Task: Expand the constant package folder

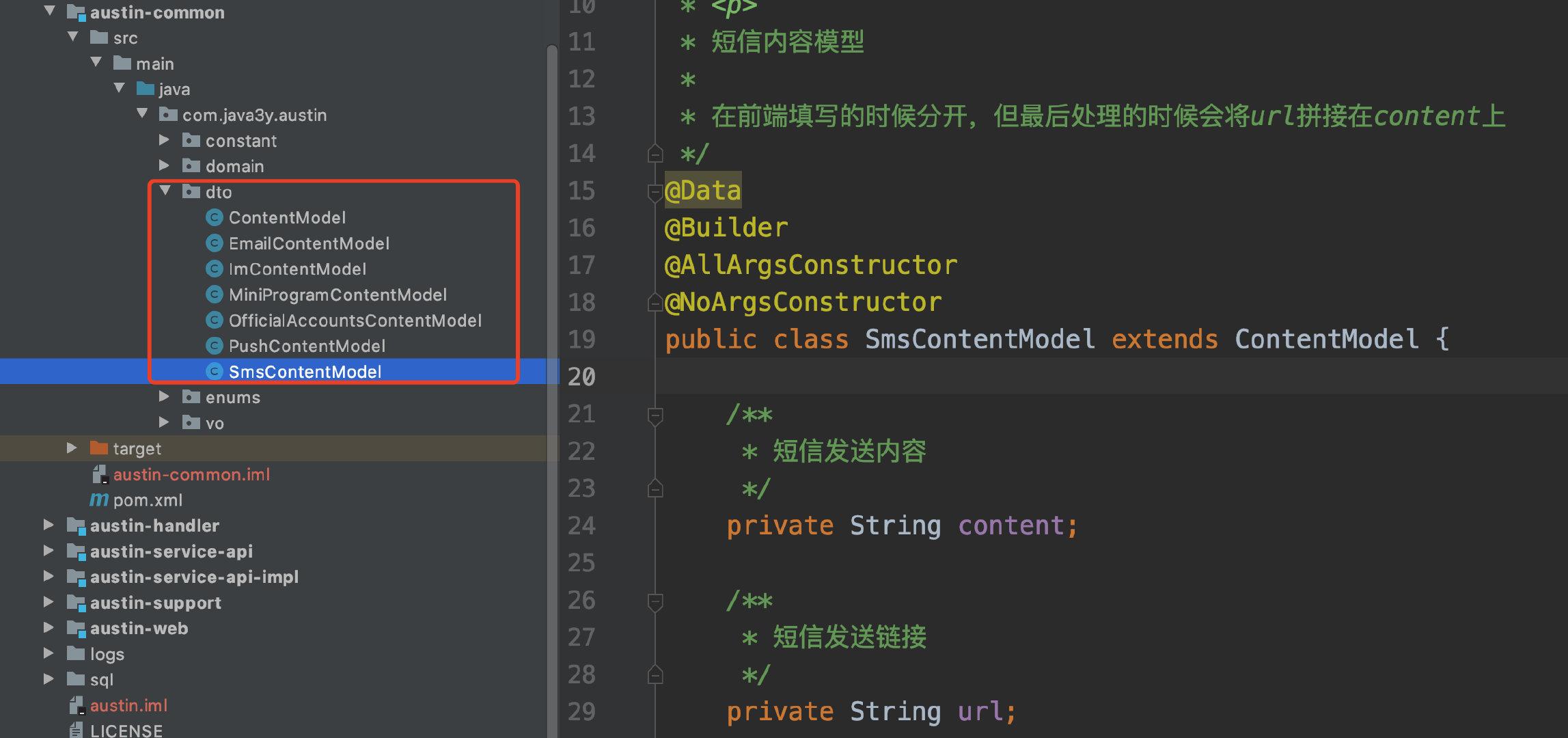Action: (164, 140)
